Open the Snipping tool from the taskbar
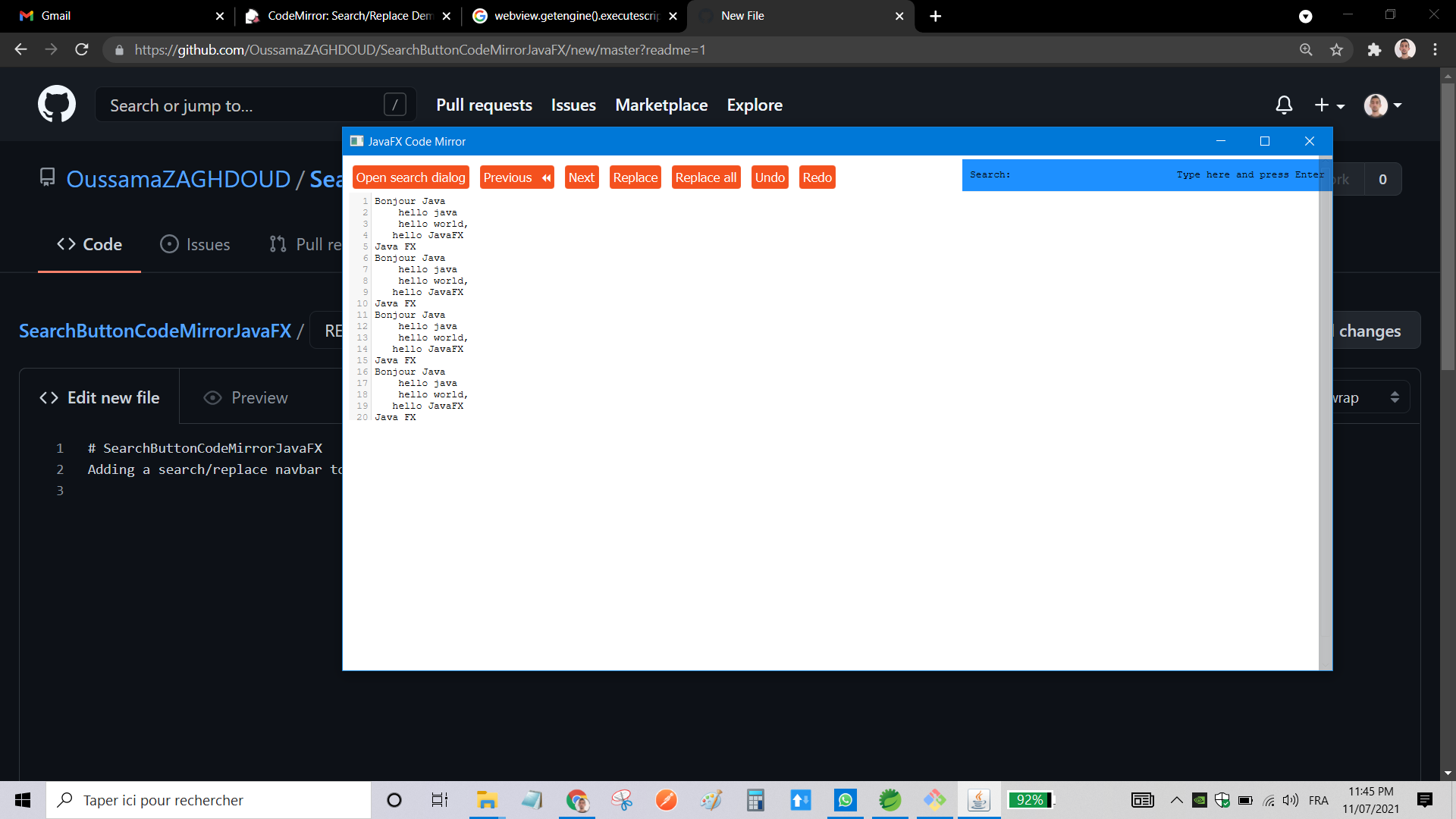Viewport: 1456px width, 819px height. click(x=622, y=799)
